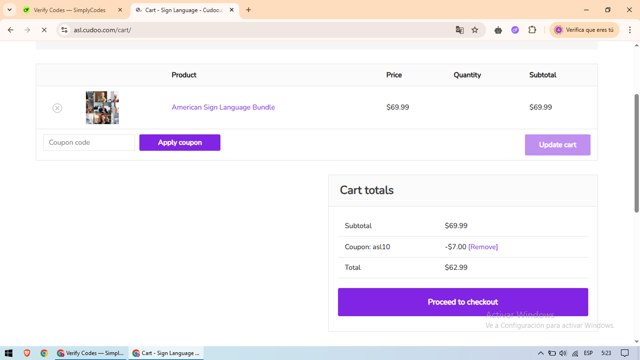Screen dimensions: 640x360
Task: Open the dark extension icon beside the star
Action: pos(498,30)
